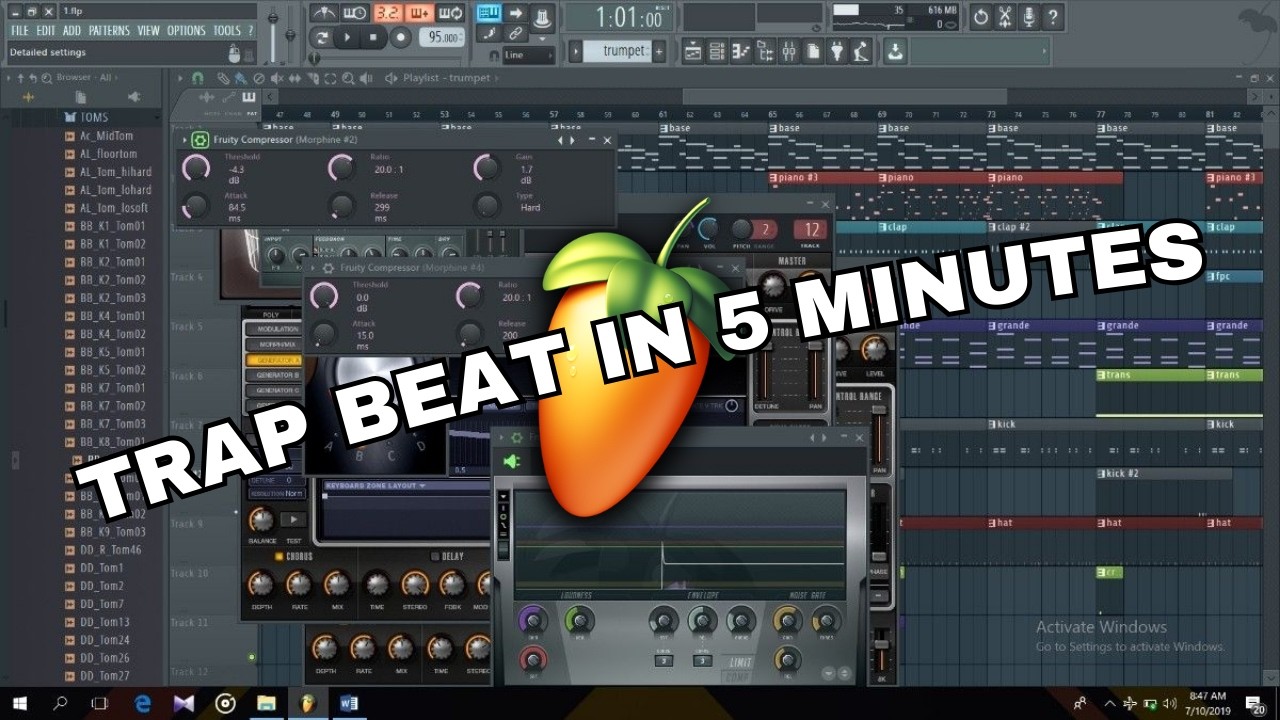Click the scissors audio editor icon
This screenshot has width=1280, height=720.
(x=1004, y=16)
